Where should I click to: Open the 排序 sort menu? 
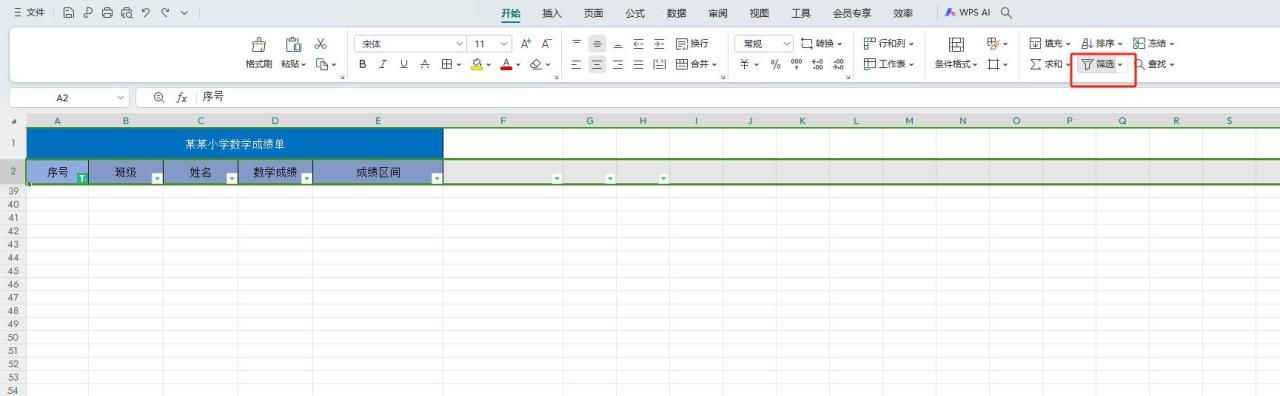click(1102, 44)
